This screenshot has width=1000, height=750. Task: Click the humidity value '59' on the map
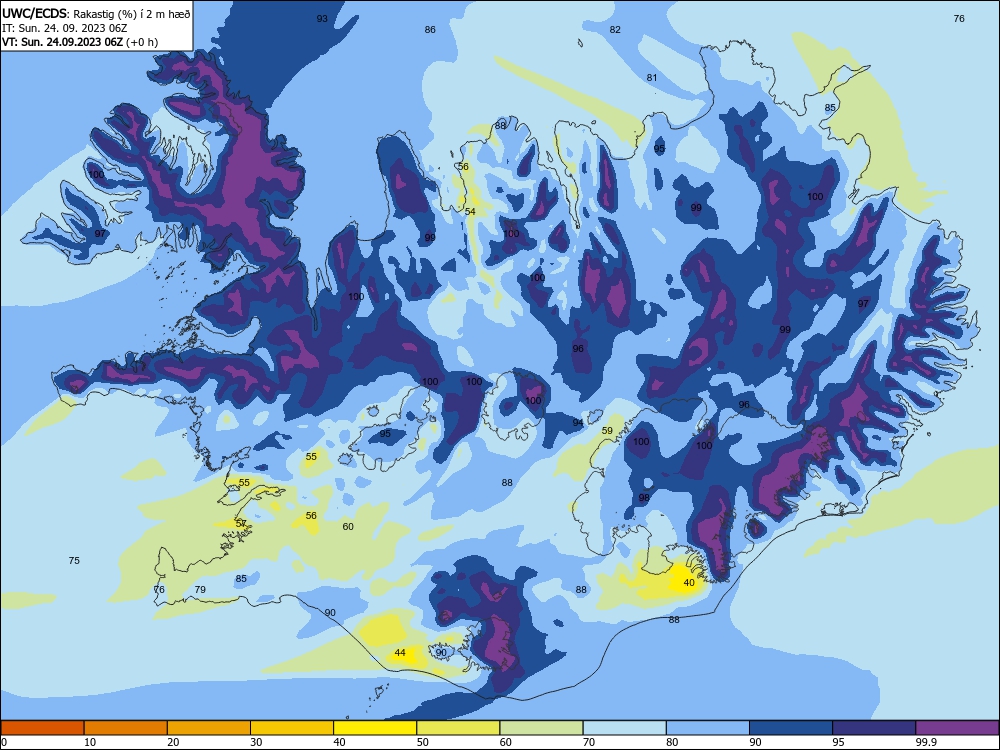pos(607,430)
